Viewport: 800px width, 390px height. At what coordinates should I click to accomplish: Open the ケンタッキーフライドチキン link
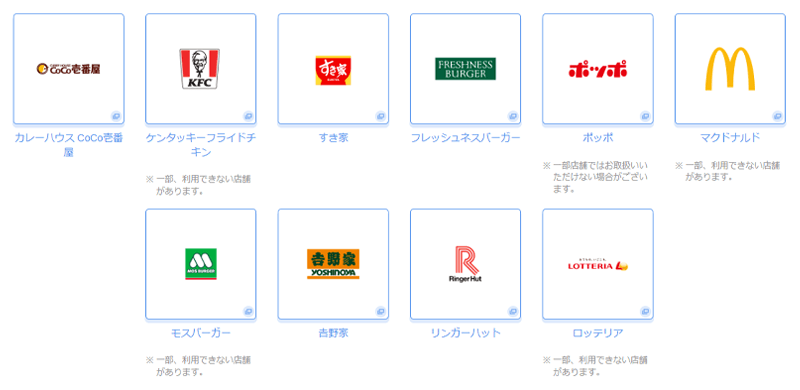click(201, 144)
